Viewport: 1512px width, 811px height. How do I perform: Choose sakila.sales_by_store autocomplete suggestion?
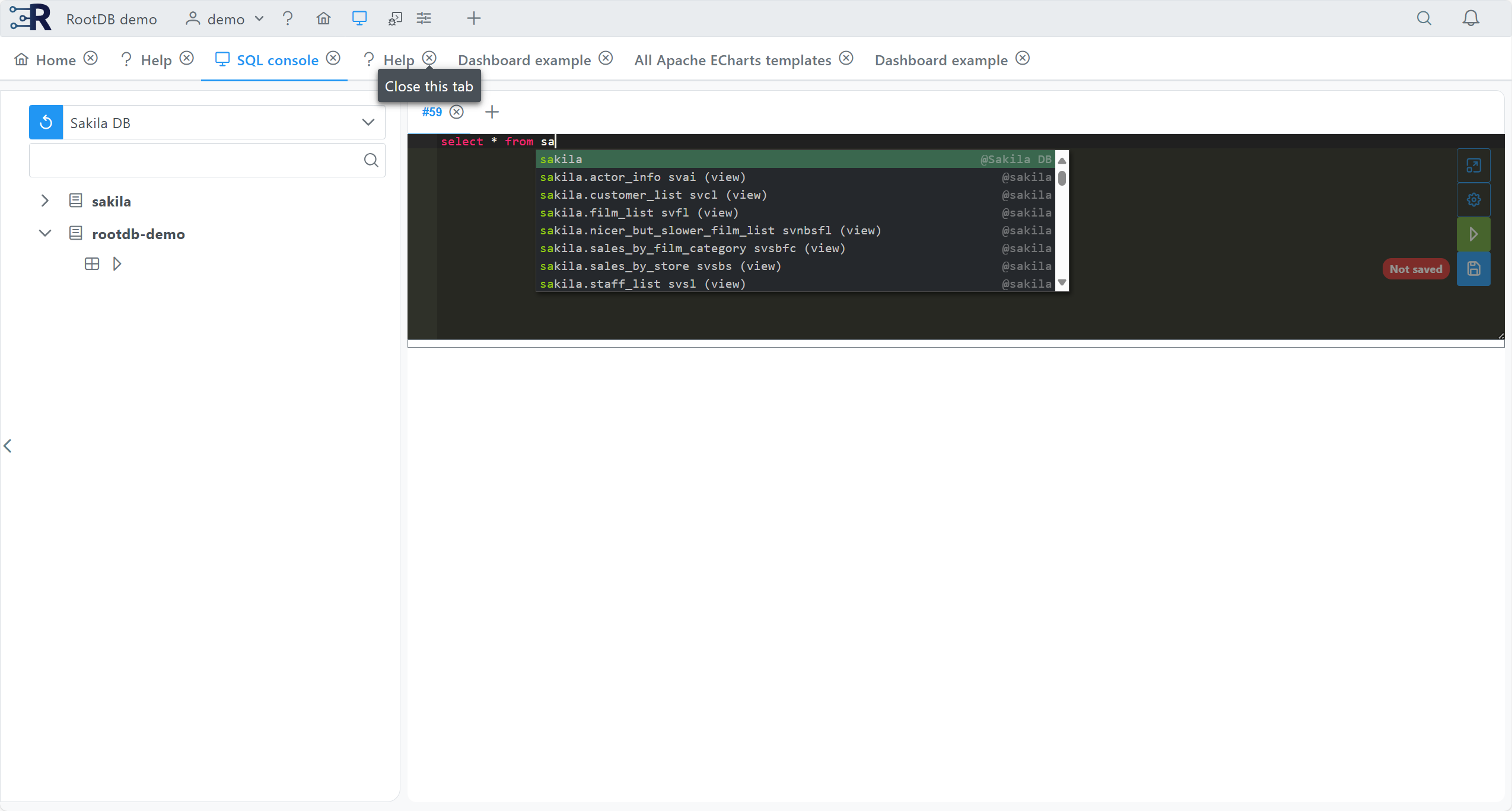click(x=795, y=266)
